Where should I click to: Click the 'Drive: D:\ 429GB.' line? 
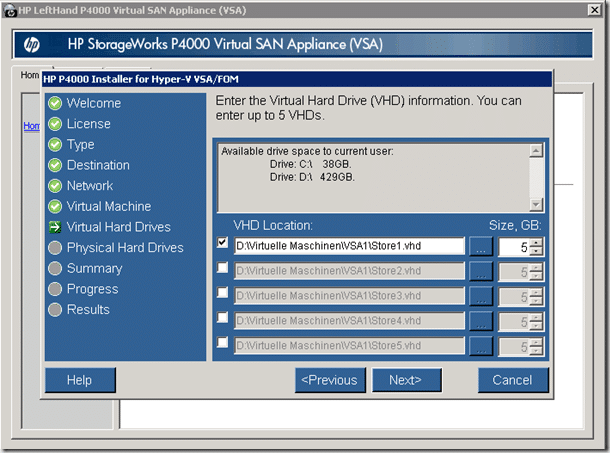(312, 177)
